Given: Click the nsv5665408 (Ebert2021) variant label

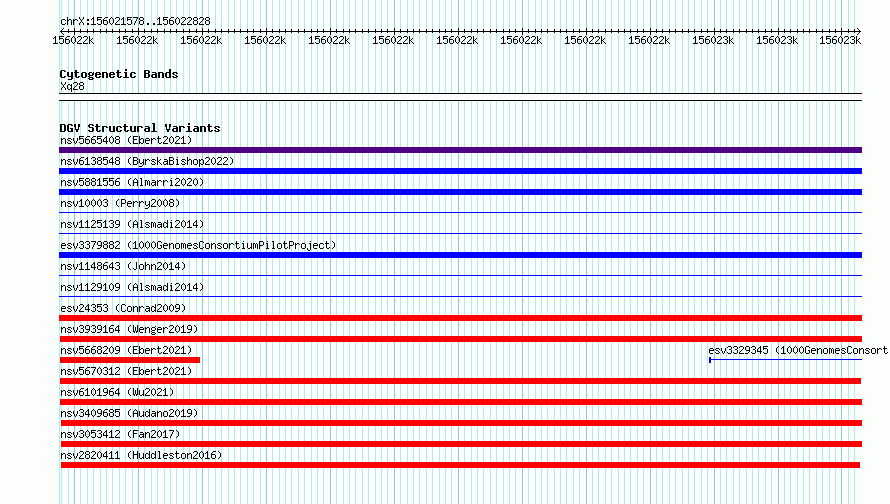Looking at the screenshot, I should pyautogui.click(x=126, y=140).
